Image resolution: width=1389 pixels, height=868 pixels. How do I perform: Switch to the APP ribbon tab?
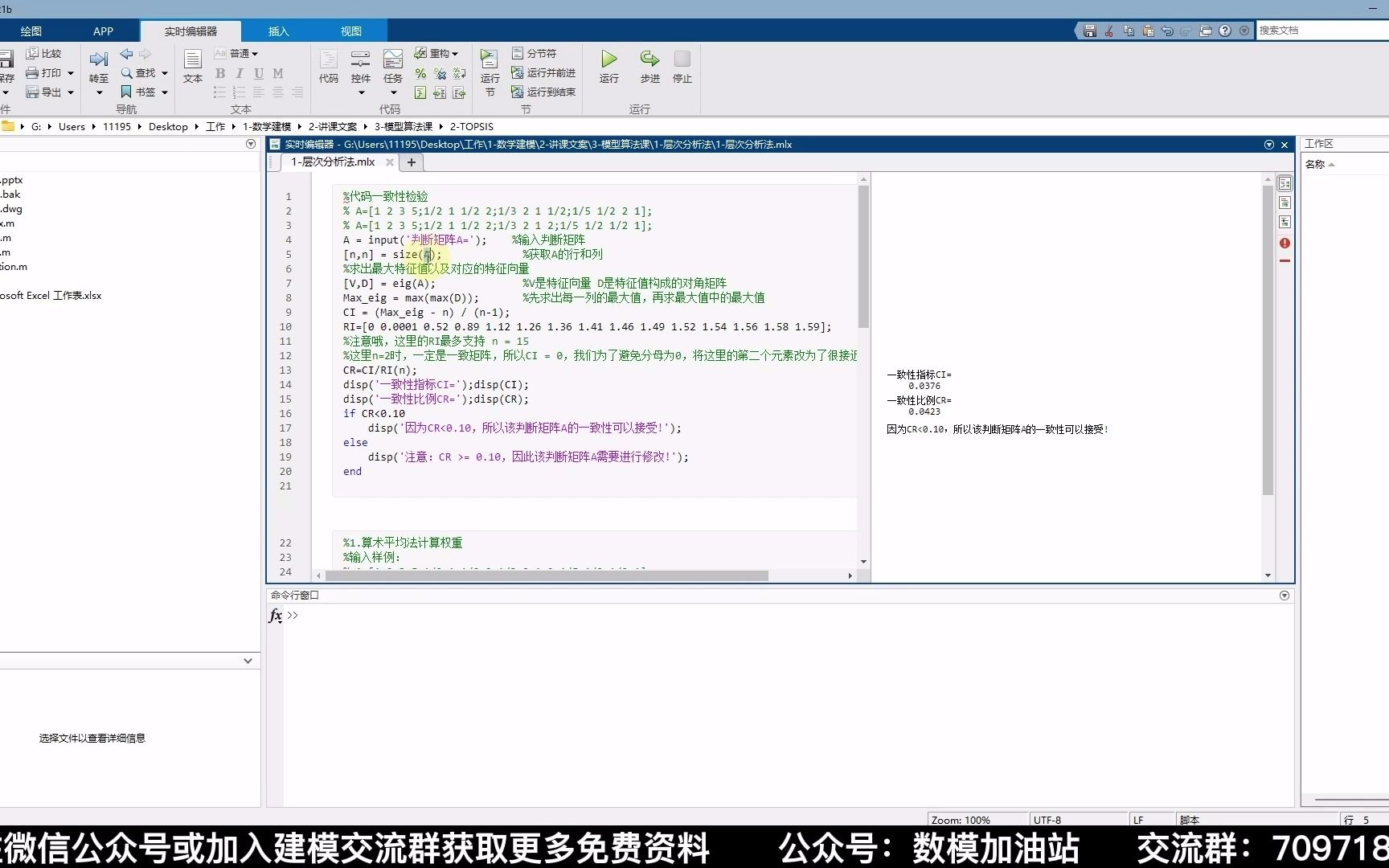(x=103, y=31)
